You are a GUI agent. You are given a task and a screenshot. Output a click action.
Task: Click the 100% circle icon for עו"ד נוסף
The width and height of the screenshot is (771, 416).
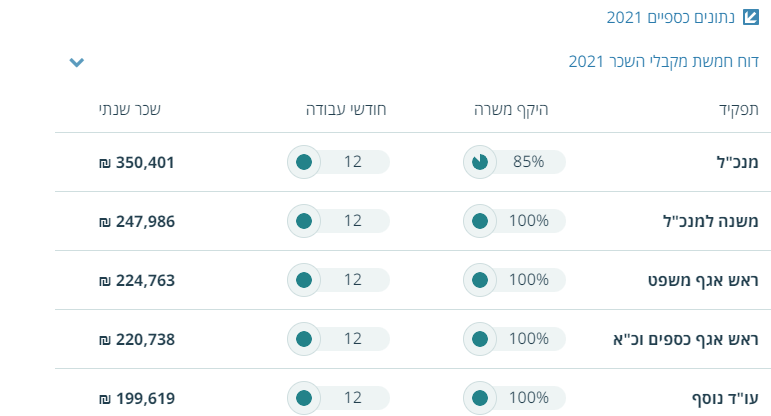pyautogui.click(x=480, y=398)
